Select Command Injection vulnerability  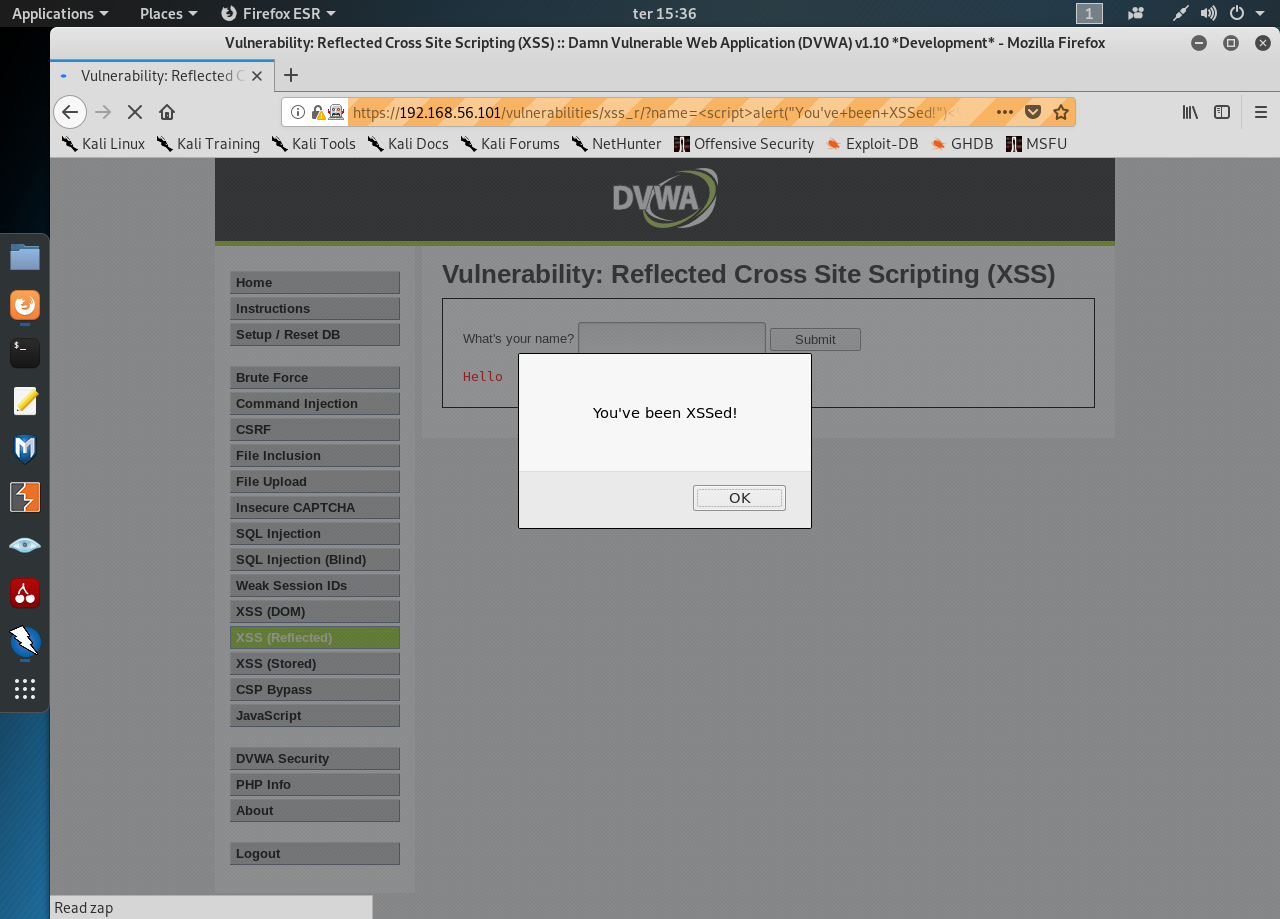point(315,403)
